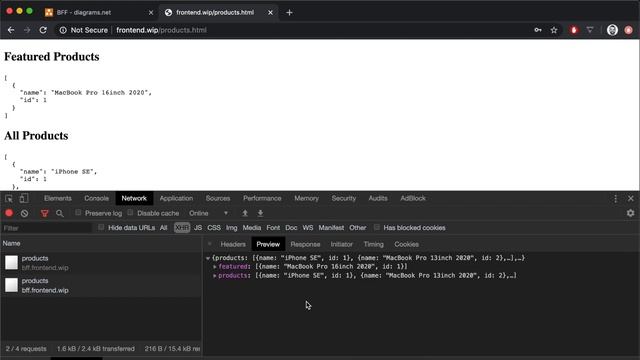
Task: Open the funnel-shaped extension icon
Action: tap(590, 30)
